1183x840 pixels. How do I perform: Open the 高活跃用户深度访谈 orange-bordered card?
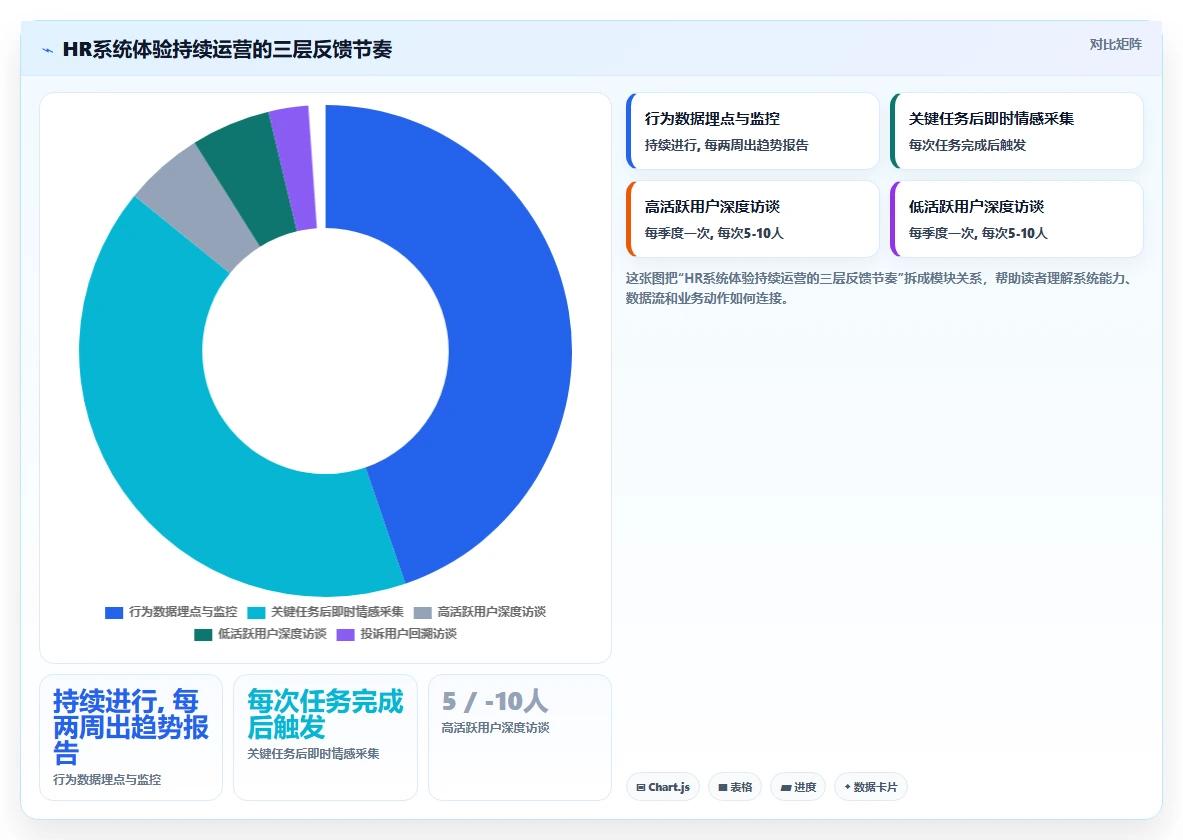point(752,219)
